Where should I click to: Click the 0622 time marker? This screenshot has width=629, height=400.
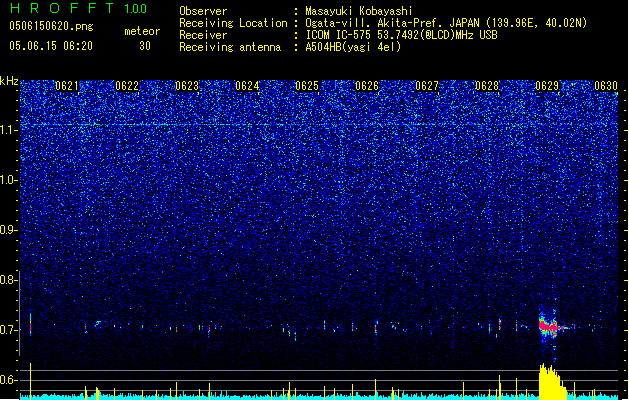[x=127, y=86]
